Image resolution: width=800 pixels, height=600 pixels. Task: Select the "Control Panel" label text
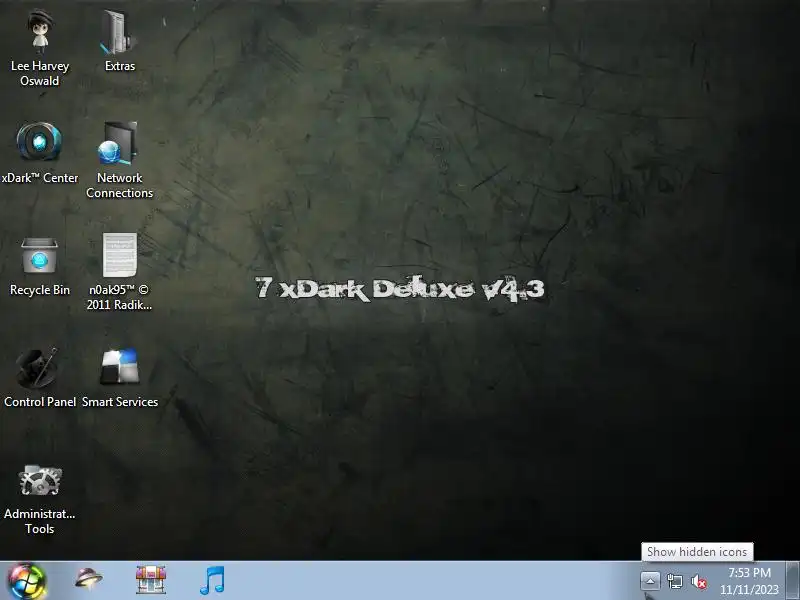click(x=40, y=402)
